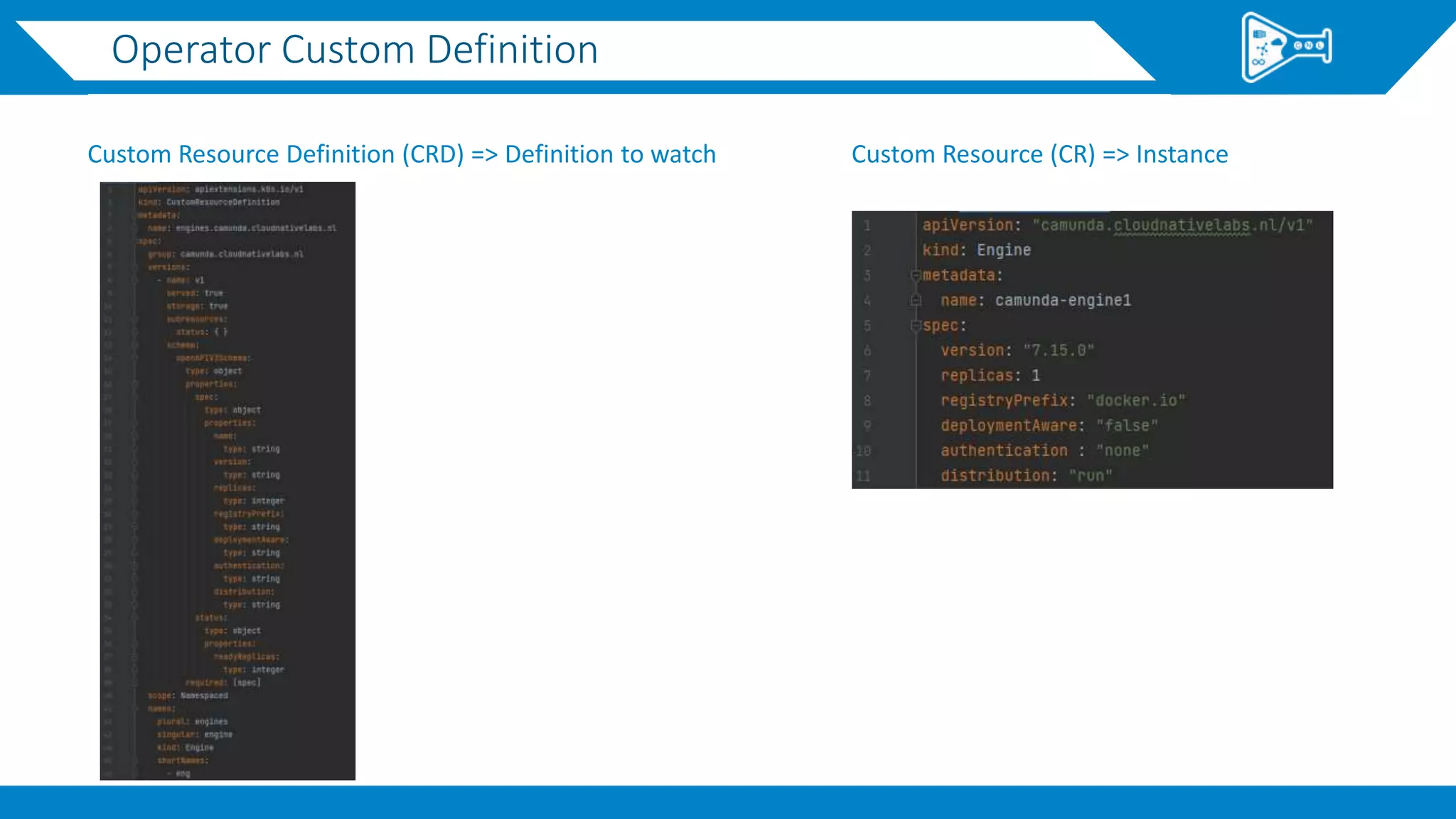
Task: Click fold-end marker beside name: camunda-engine1
Action: (x=916, y=301)
